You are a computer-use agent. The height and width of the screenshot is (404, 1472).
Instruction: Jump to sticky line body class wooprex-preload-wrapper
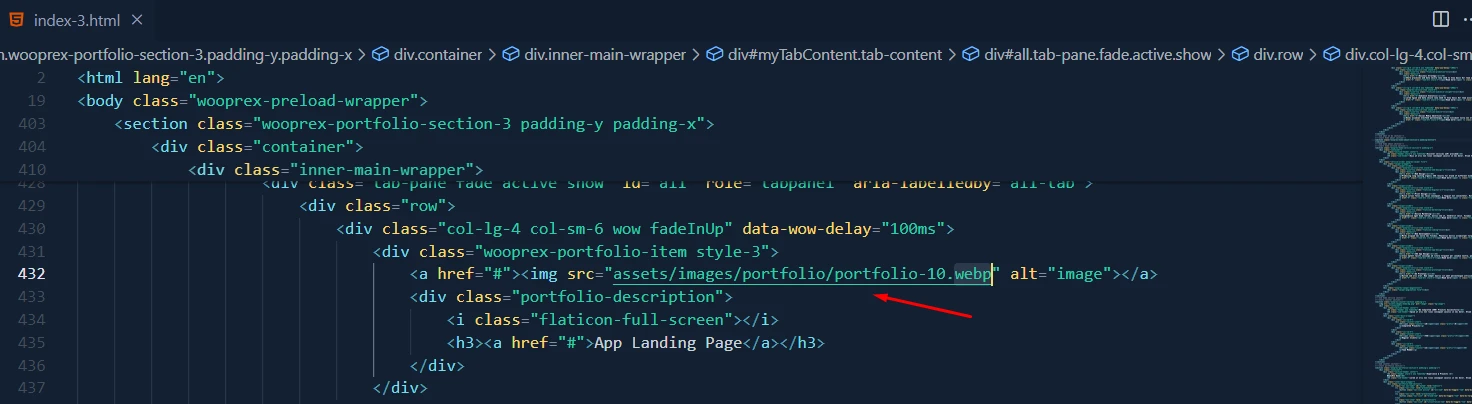(x=252, y=101)
